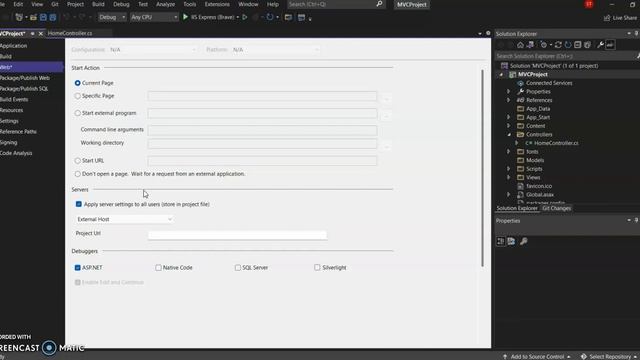Open the Debug menu
640x360 pixels.
click(x=121, y=4)
